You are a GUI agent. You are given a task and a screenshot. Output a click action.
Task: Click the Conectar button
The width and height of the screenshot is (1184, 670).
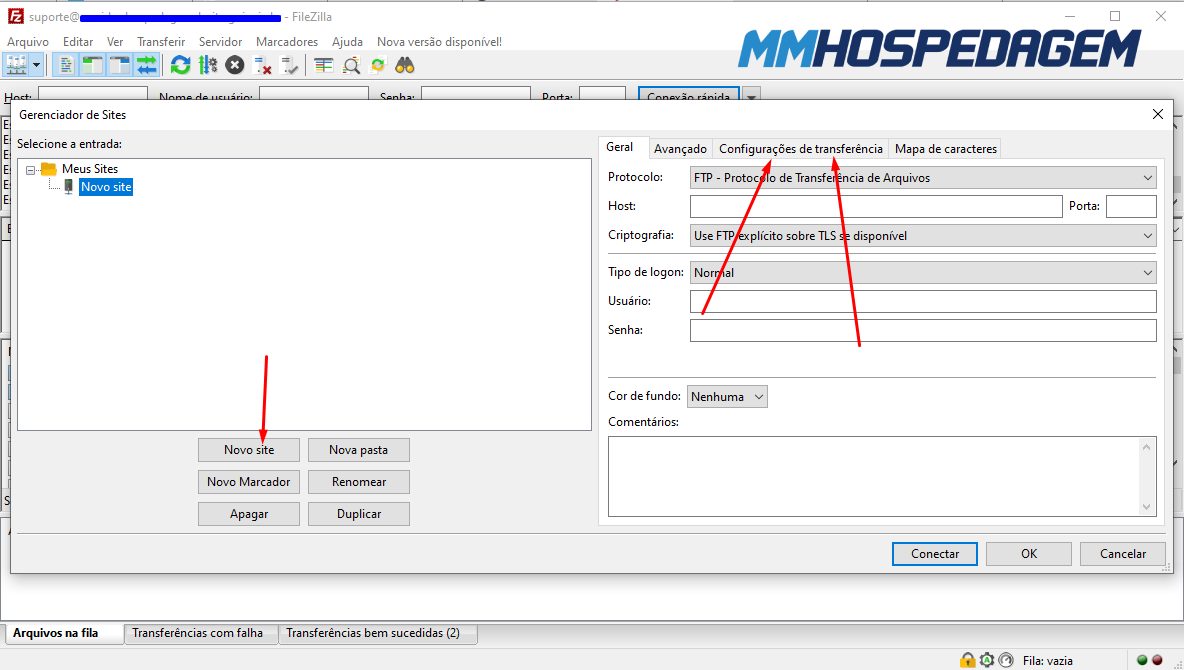[x=935, y=554]
